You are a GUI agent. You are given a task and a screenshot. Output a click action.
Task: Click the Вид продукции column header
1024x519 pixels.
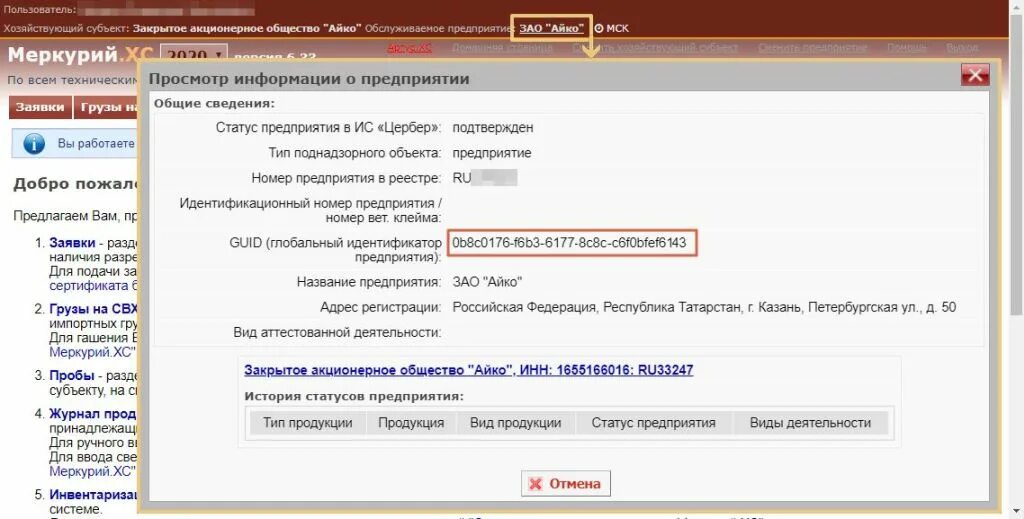click(x=515, y=422)
